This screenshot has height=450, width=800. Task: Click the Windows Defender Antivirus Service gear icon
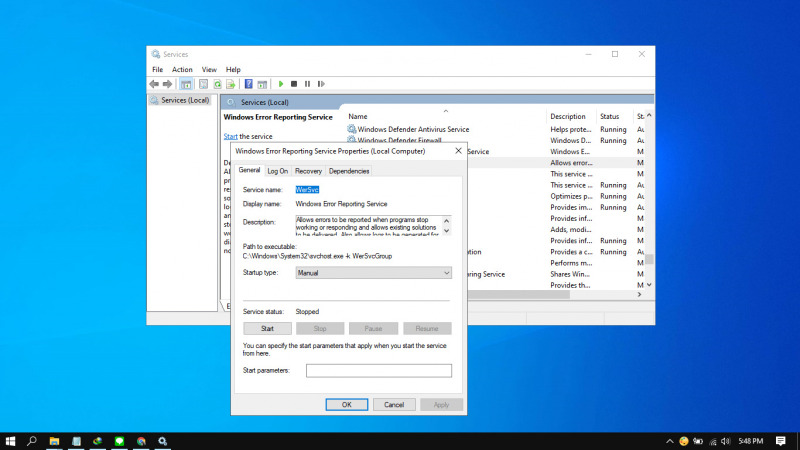pos(352,129)
